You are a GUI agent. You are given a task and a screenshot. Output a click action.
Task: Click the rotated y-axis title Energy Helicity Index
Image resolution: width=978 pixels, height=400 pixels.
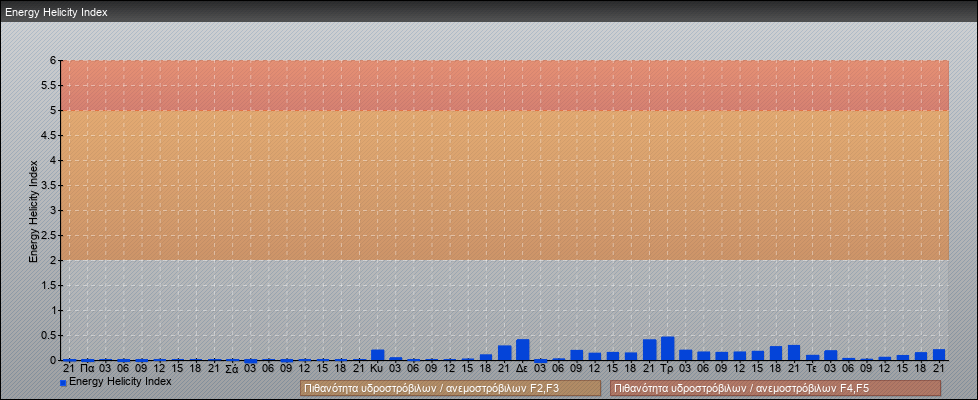tap(34, 211)
